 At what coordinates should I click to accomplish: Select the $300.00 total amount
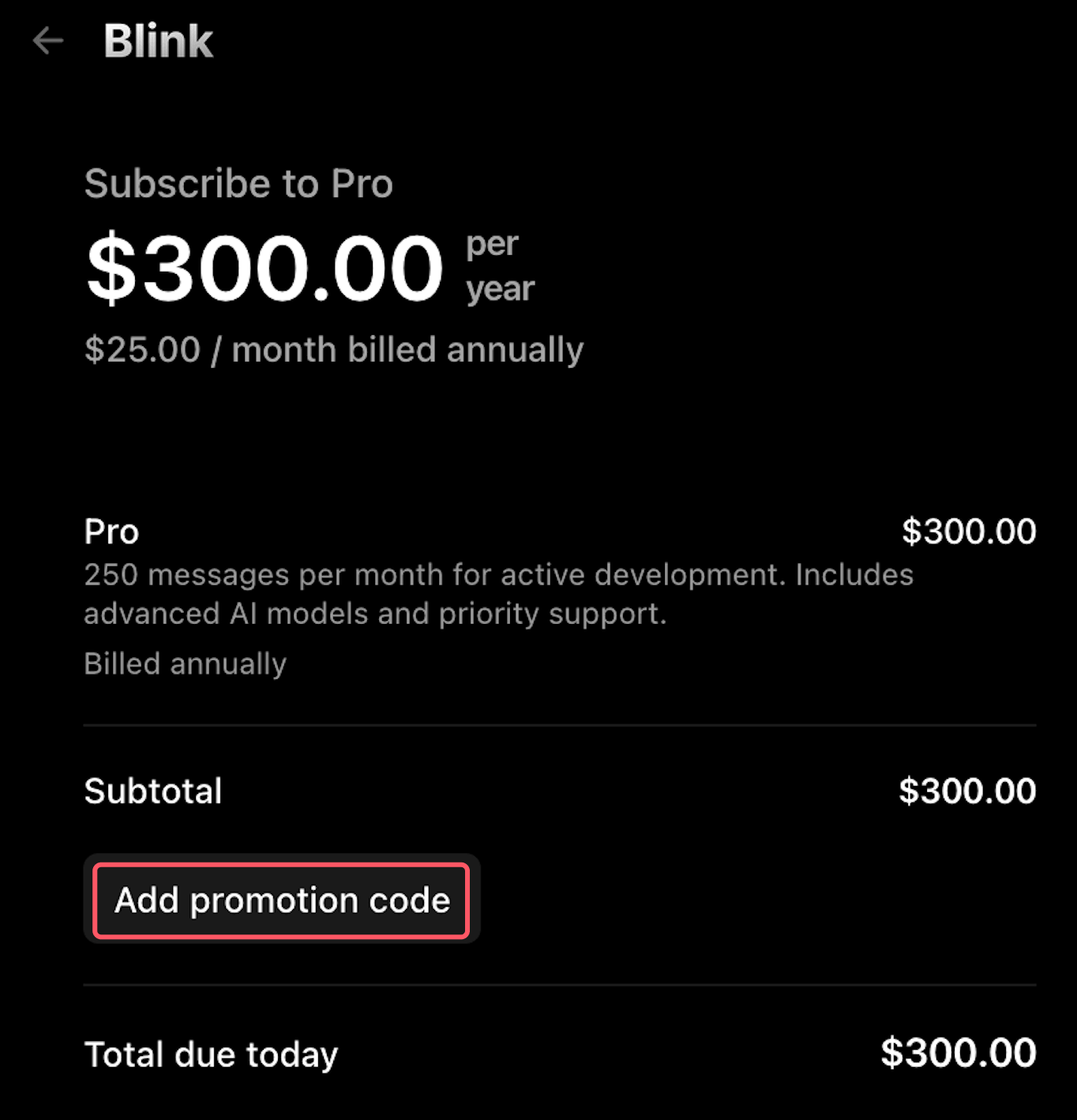[958, 1053]
